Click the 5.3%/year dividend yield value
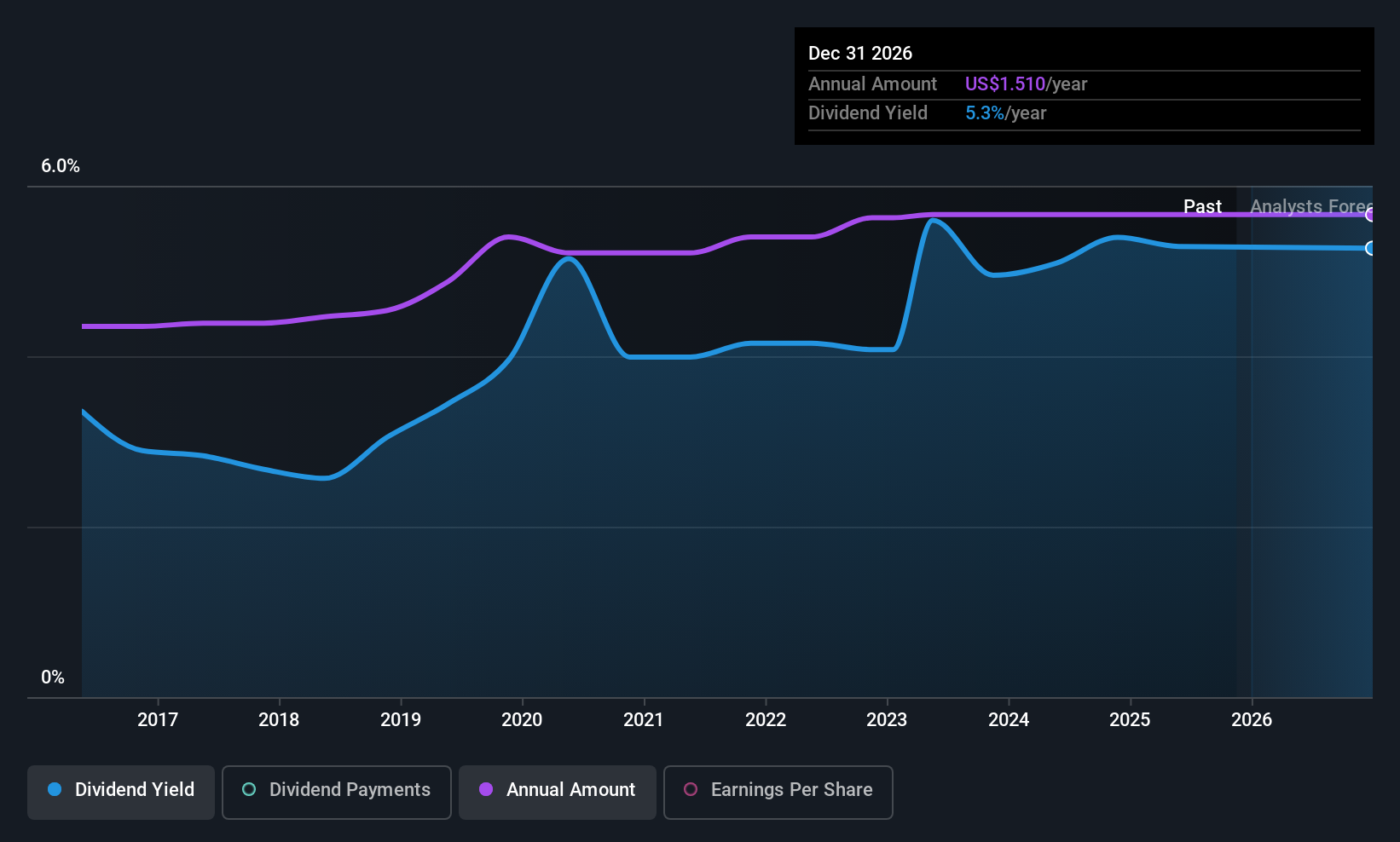 [1005, 112]
